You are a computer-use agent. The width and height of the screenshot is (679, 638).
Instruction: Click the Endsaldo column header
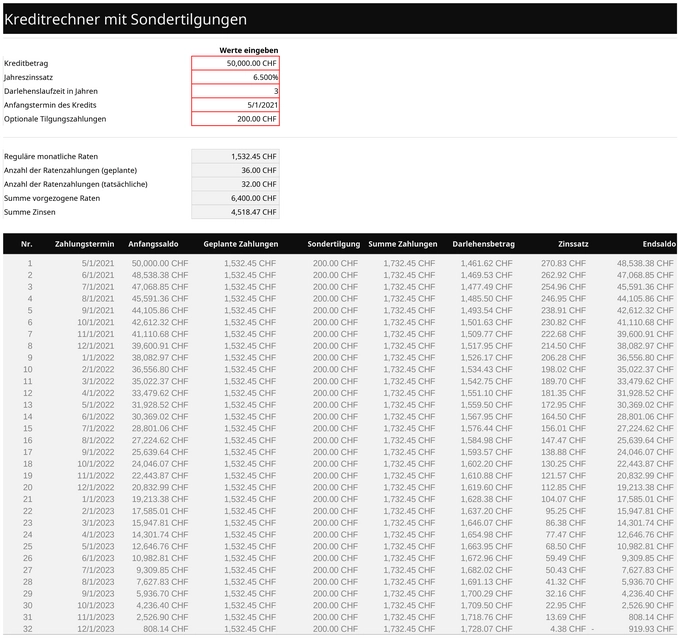659,244
